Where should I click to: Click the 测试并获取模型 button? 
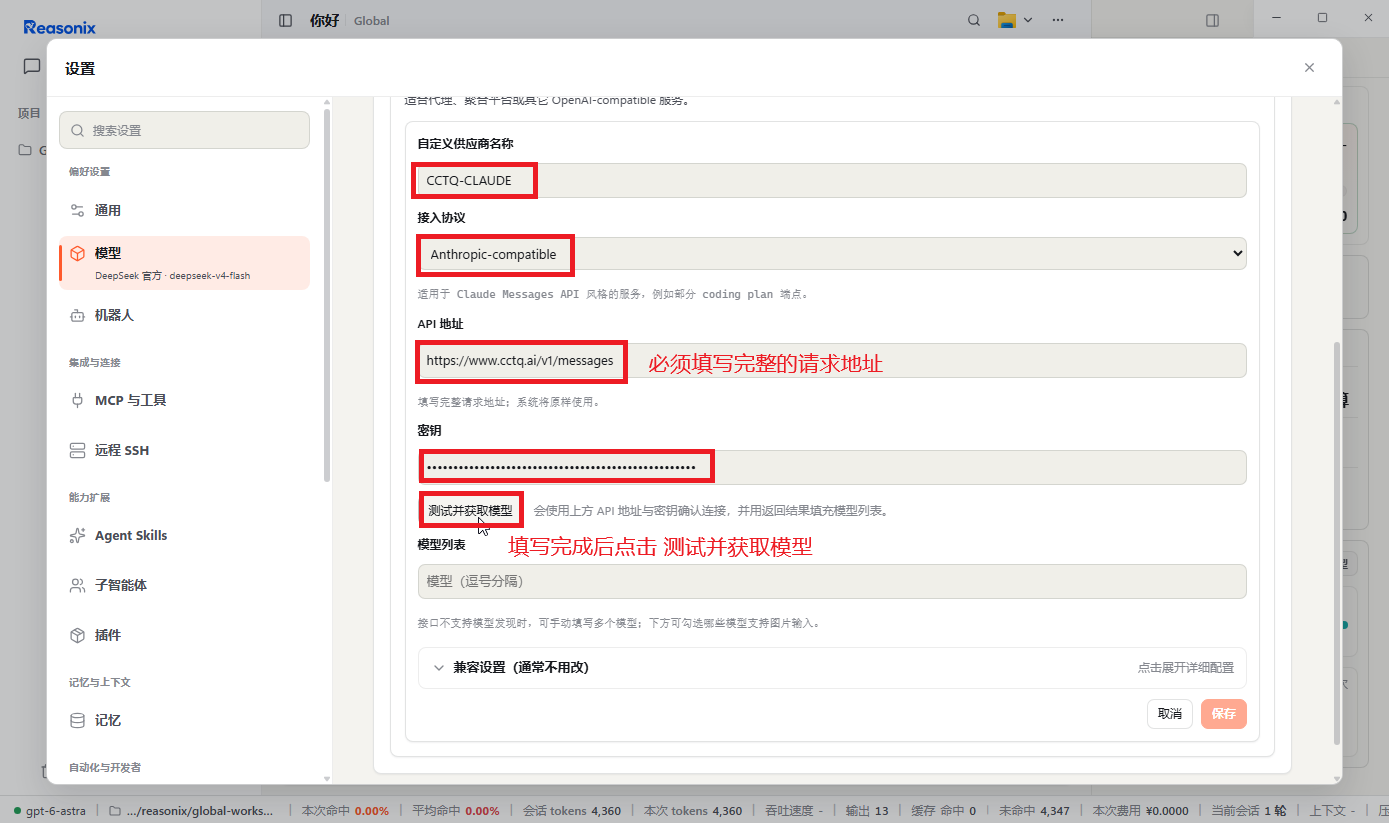[x=470, y=511]
